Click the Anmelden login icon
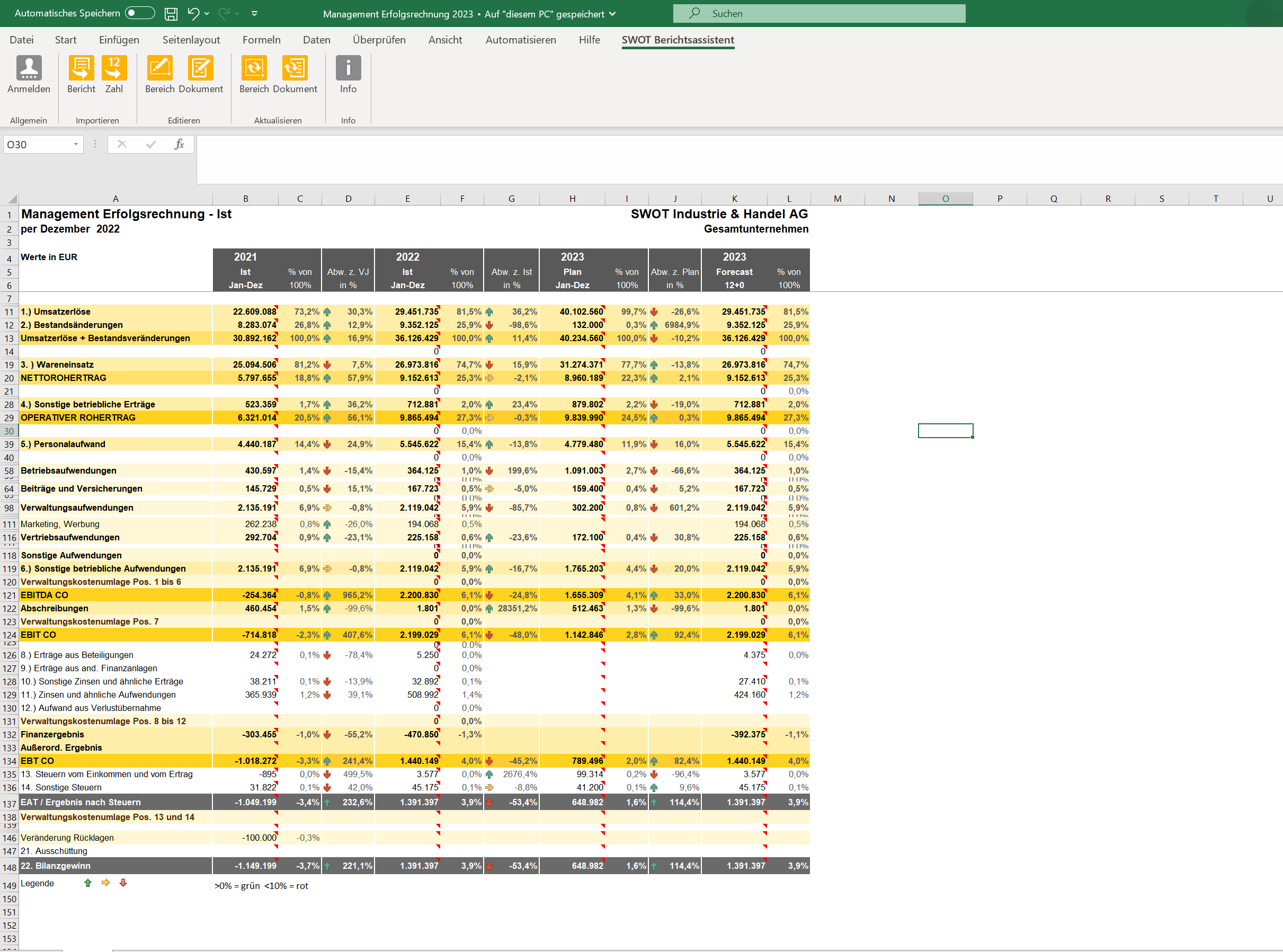 [x=29, y=68]
